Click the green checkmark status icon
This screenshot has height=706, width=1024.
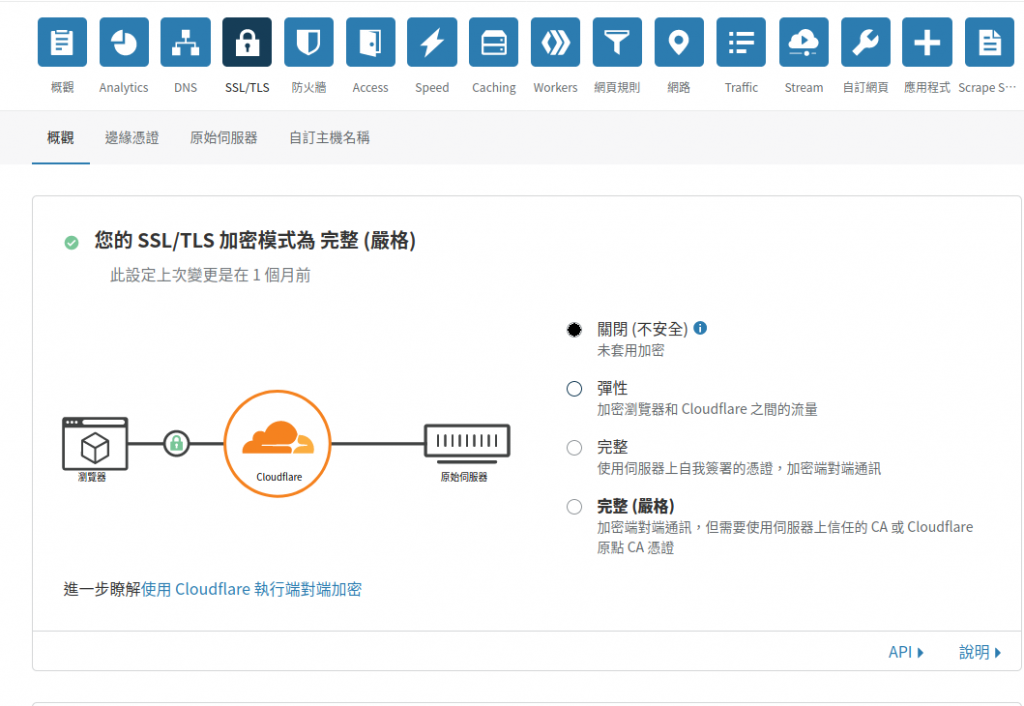pyautogui.click(x=71, y=242)
